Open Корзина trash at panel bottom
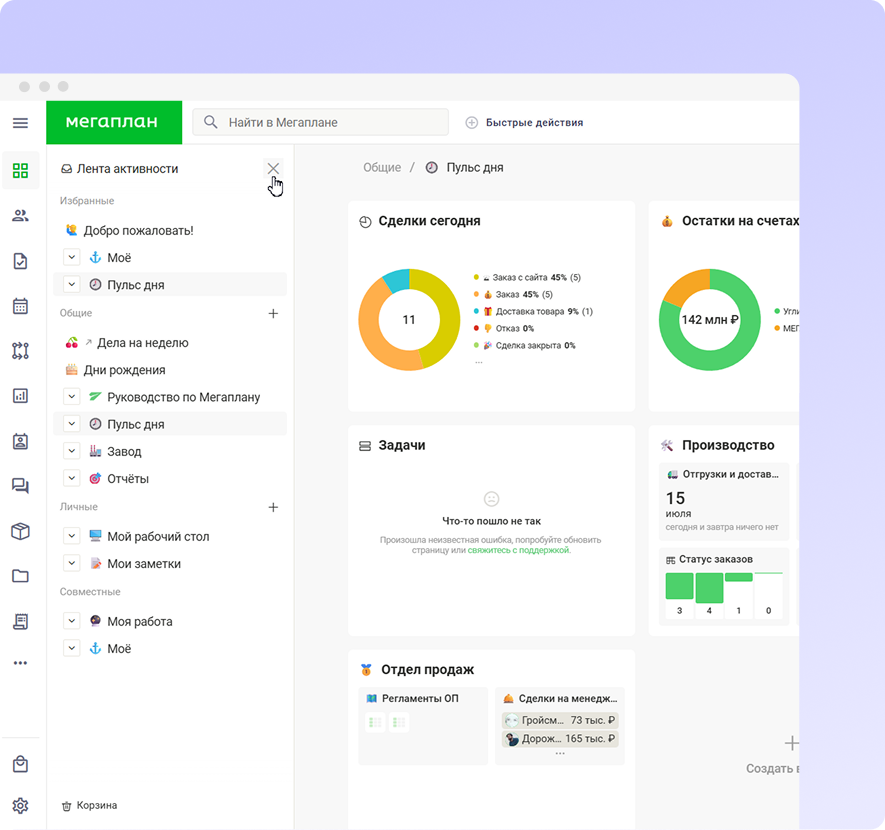This screenshot has width=885, height=830. point(89,805)
